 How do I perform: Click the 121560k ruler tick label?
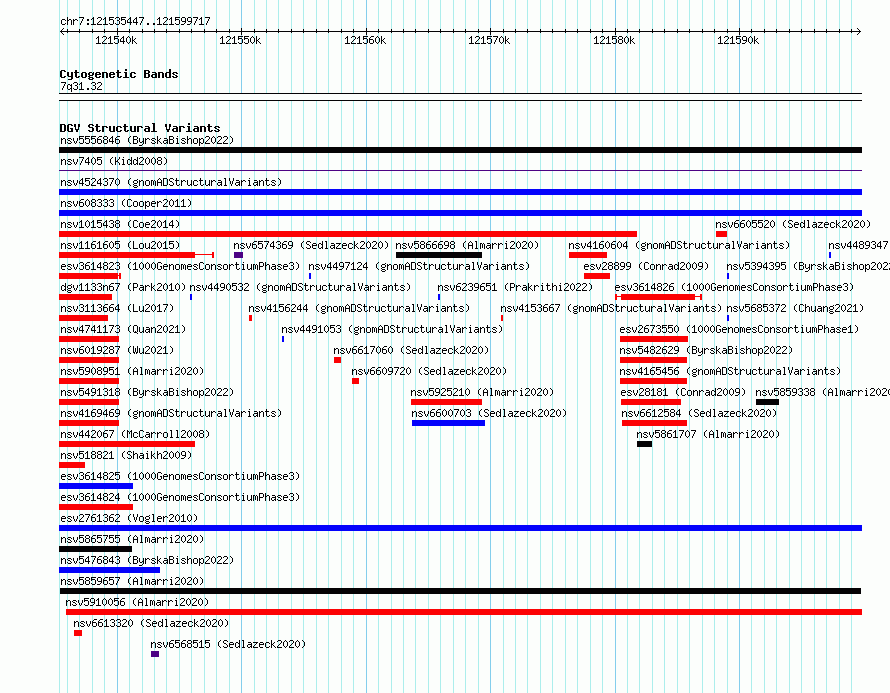[x=365, y=40]
